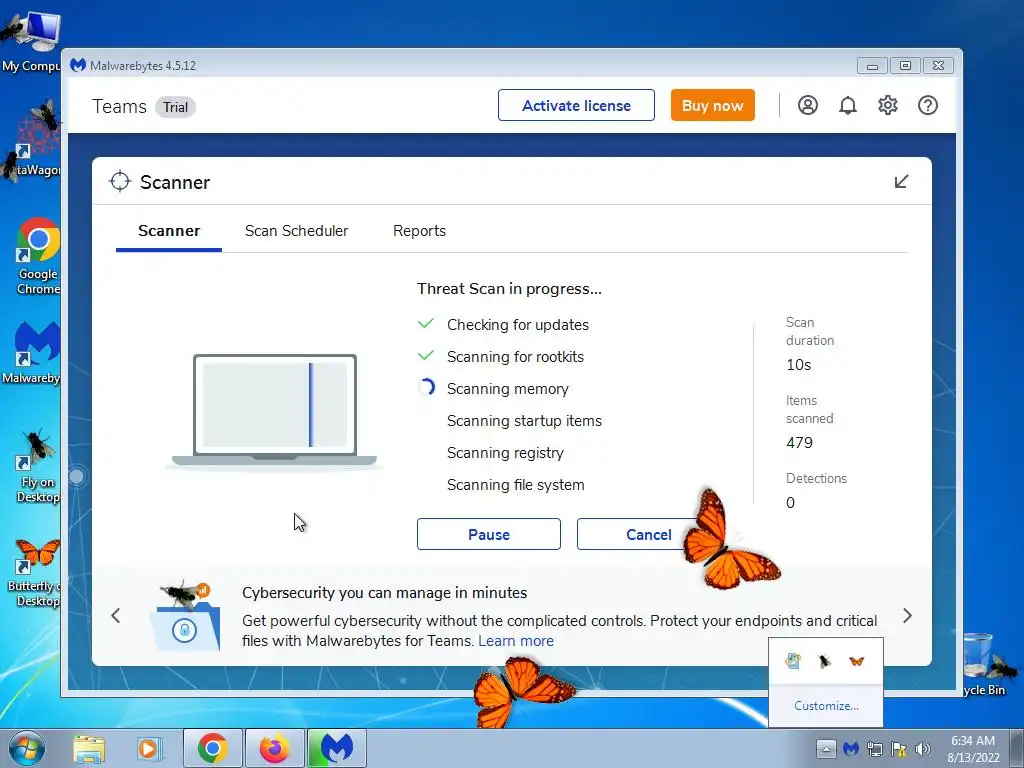Screen dimensions: 1024x768
Task: Open the notifications bell
Action: click(x=848, y=105)
